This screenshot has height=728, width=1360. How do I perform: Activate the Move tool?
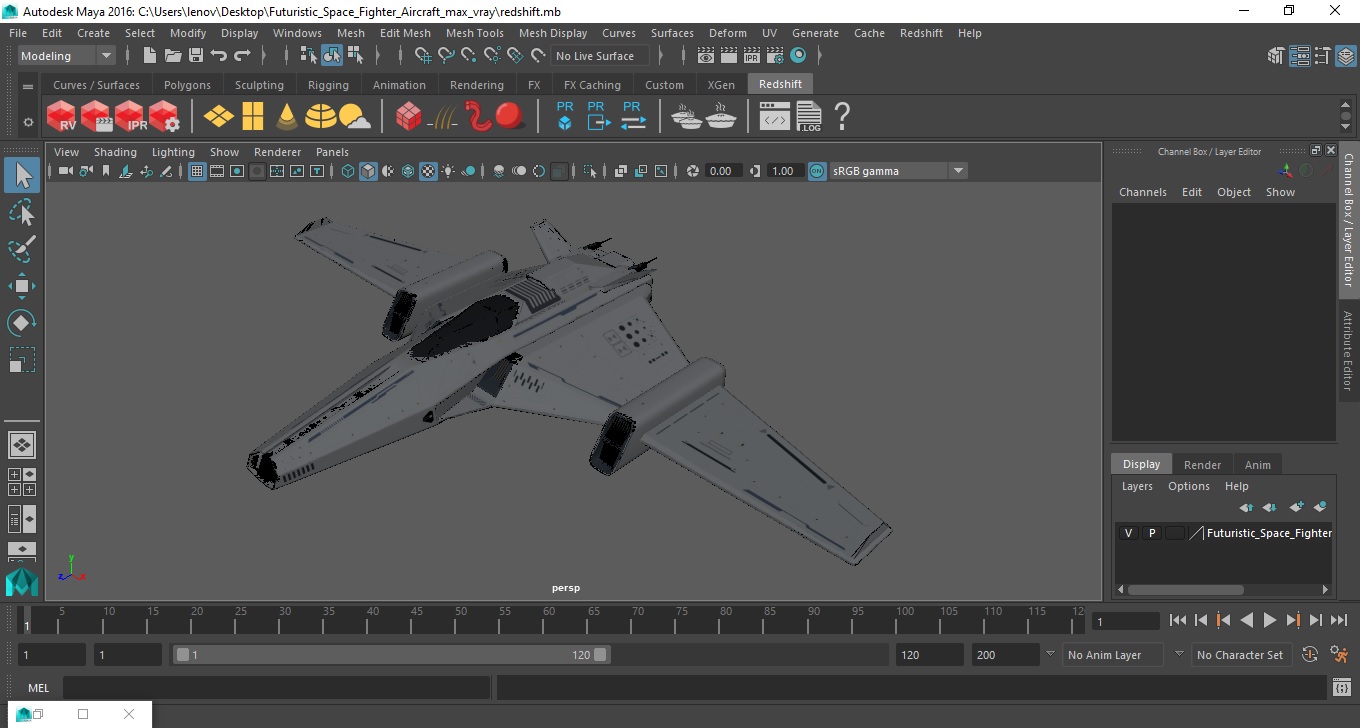(x=22, y=286)
